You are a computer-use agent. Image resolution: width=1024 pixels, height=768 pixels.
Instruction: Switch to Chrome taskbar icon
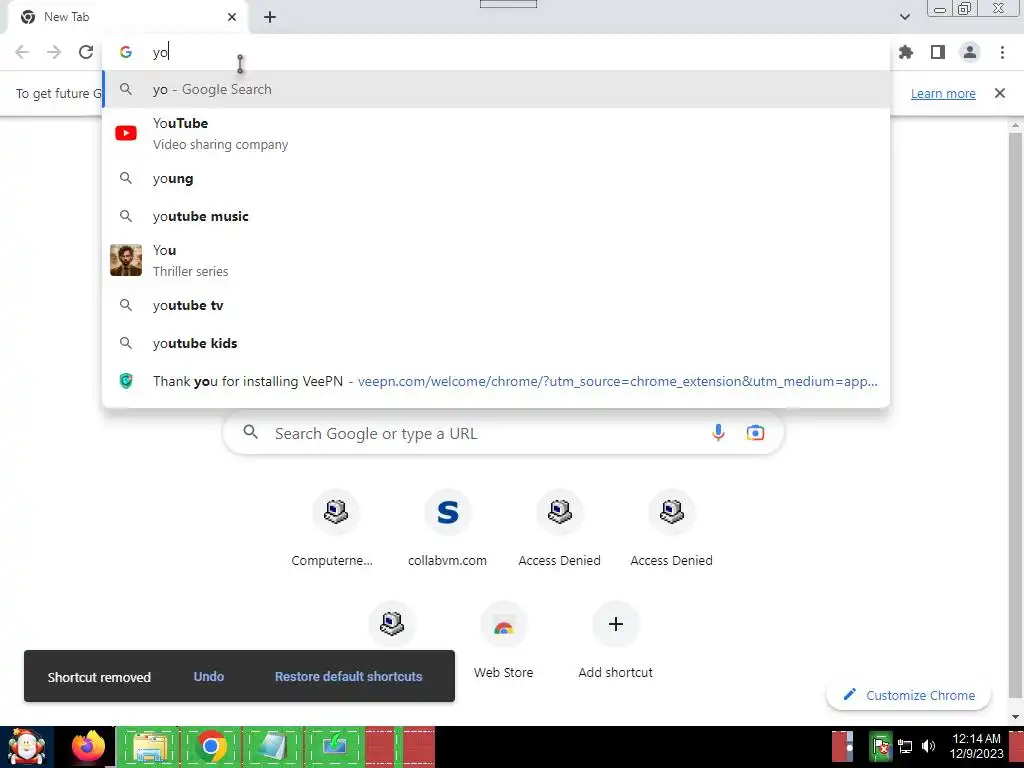(x=210, y=747)
